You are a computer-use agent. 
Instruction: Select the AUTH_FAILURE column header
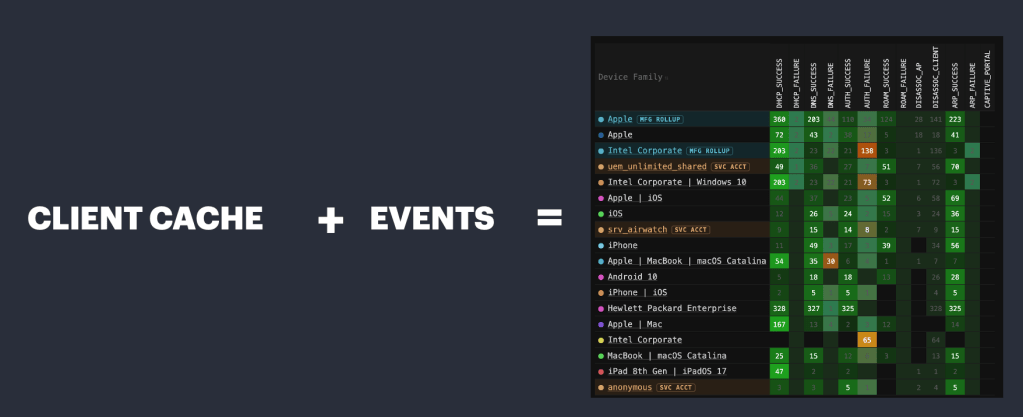867,84
